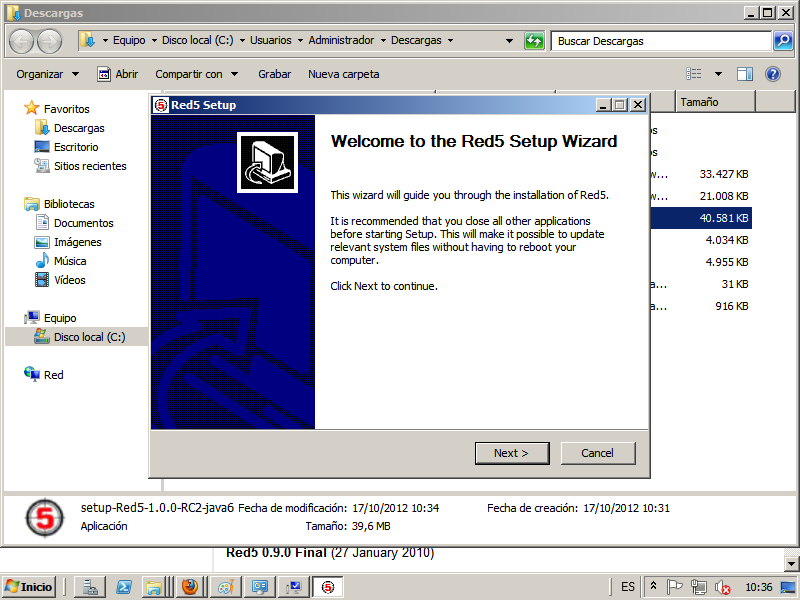Click the Red5 logo in the setup title bar

click(161, 105)
